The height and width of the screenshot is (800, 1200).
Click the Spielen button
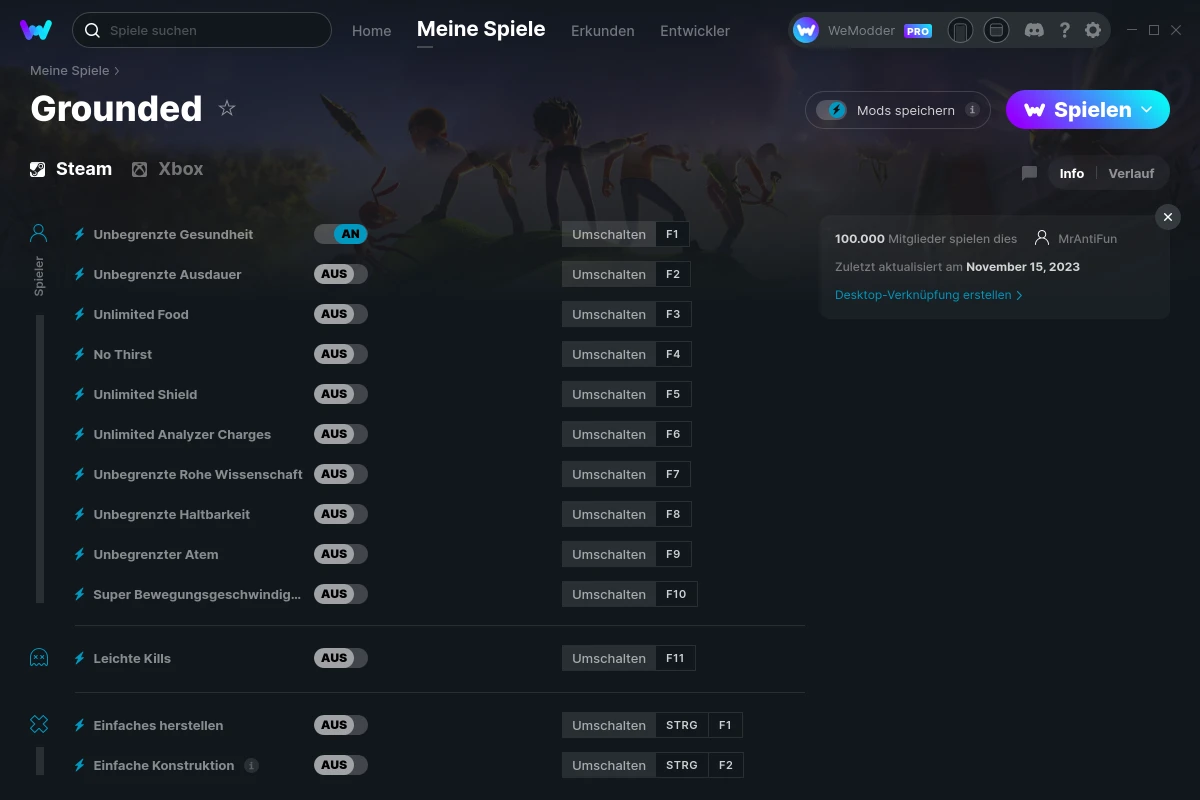(1088, 110)
